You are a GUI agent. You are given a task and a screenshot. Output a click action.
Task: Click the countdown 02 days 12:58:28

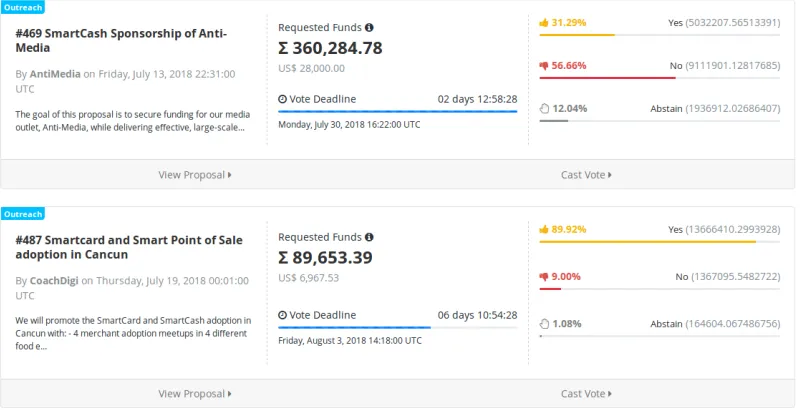tap(478, 99)
